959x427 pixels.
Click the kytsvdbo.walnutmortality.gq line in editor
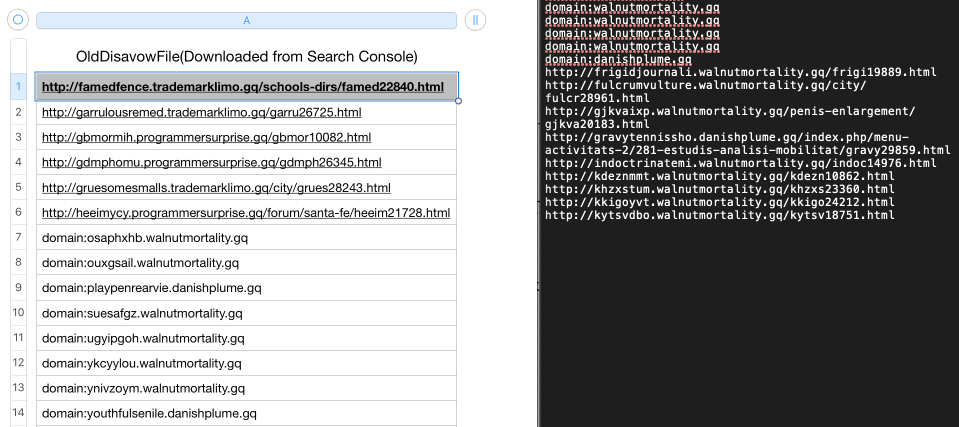click(x=720, y=215)
